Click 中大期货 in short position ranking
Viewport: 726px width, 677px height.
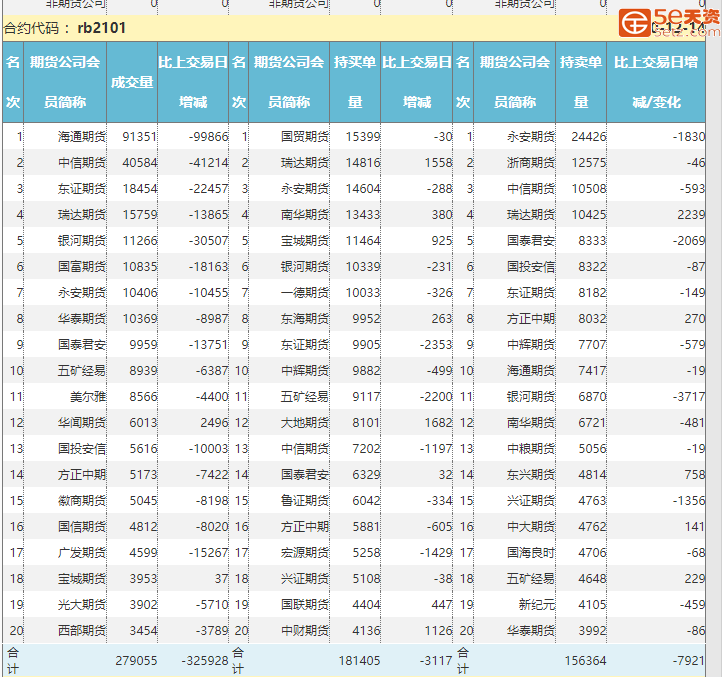click(x=531, y=527)
